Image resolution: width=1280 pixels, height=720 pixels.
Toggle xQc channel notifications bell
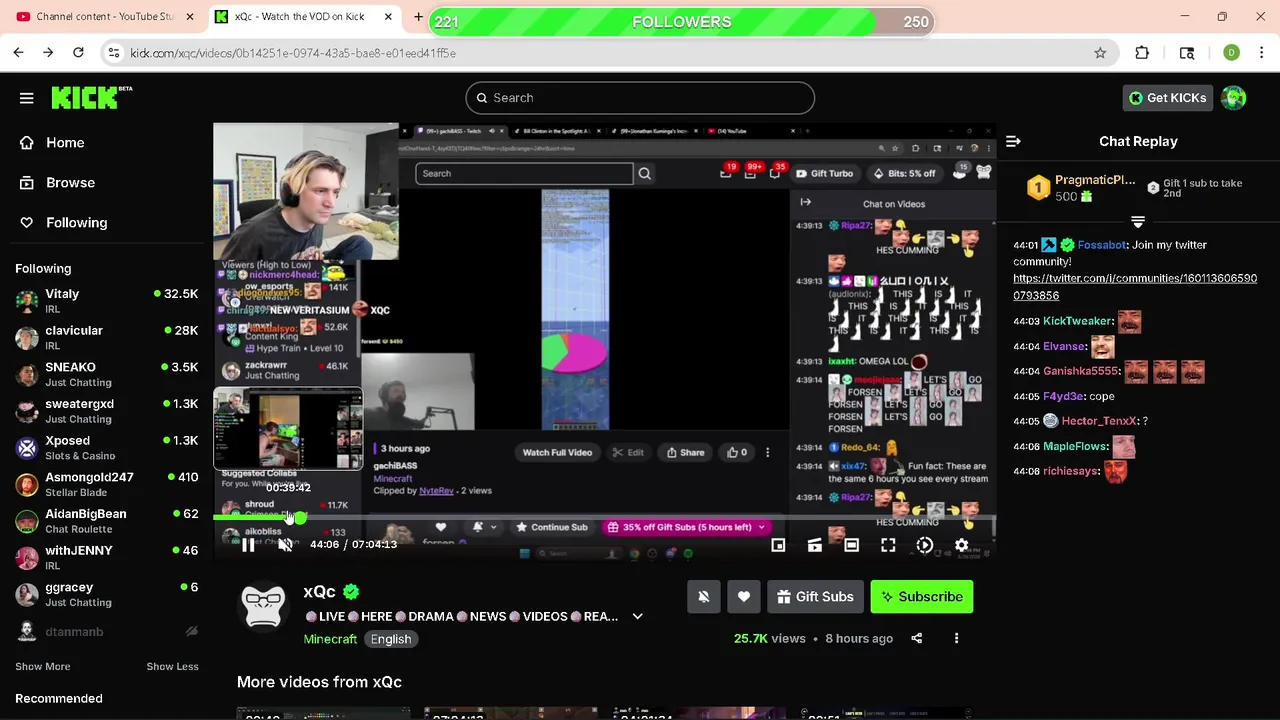tap(704, 597)
